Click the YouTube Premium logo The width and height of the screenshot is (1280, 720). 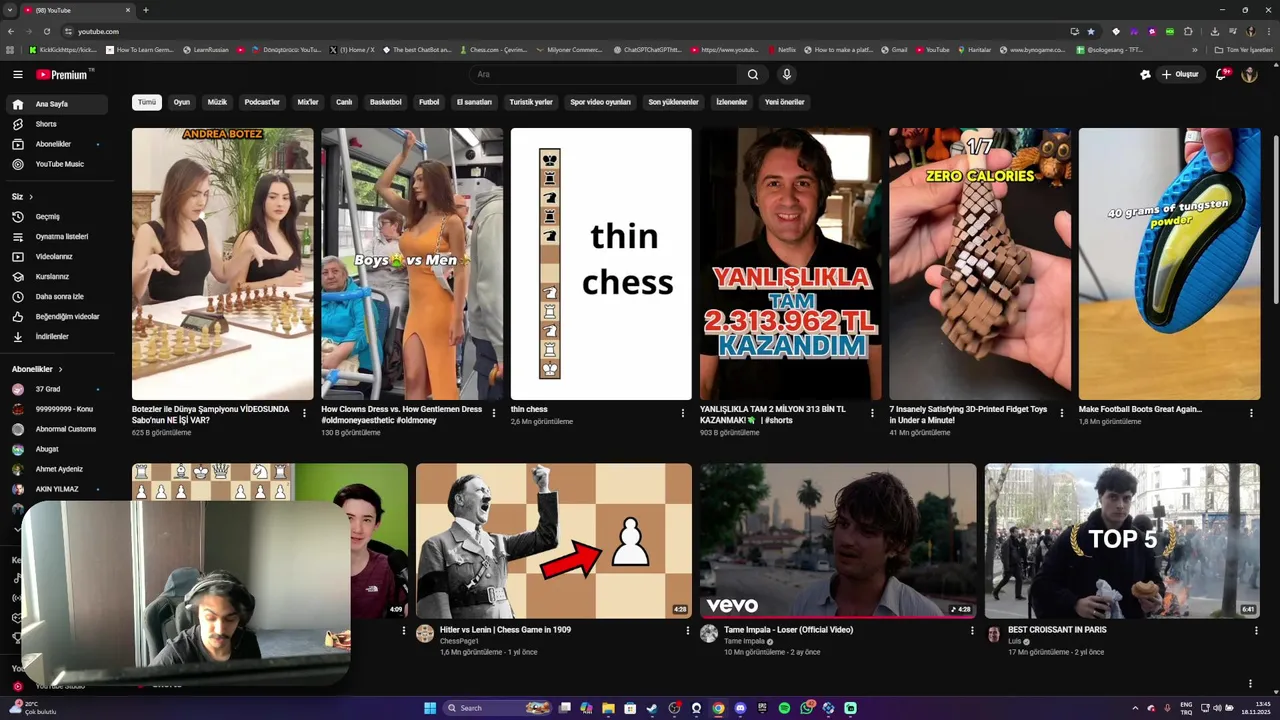[x=64, y=74]
